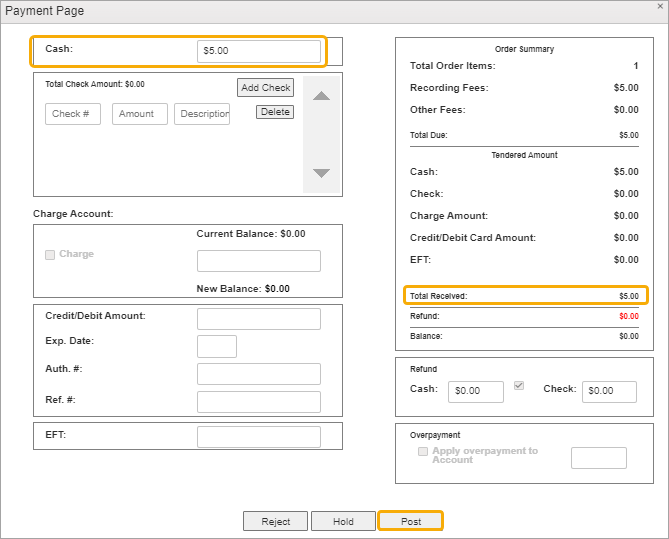
Task: Focus the Exp. Date field
Action: (x=216, y=346)
